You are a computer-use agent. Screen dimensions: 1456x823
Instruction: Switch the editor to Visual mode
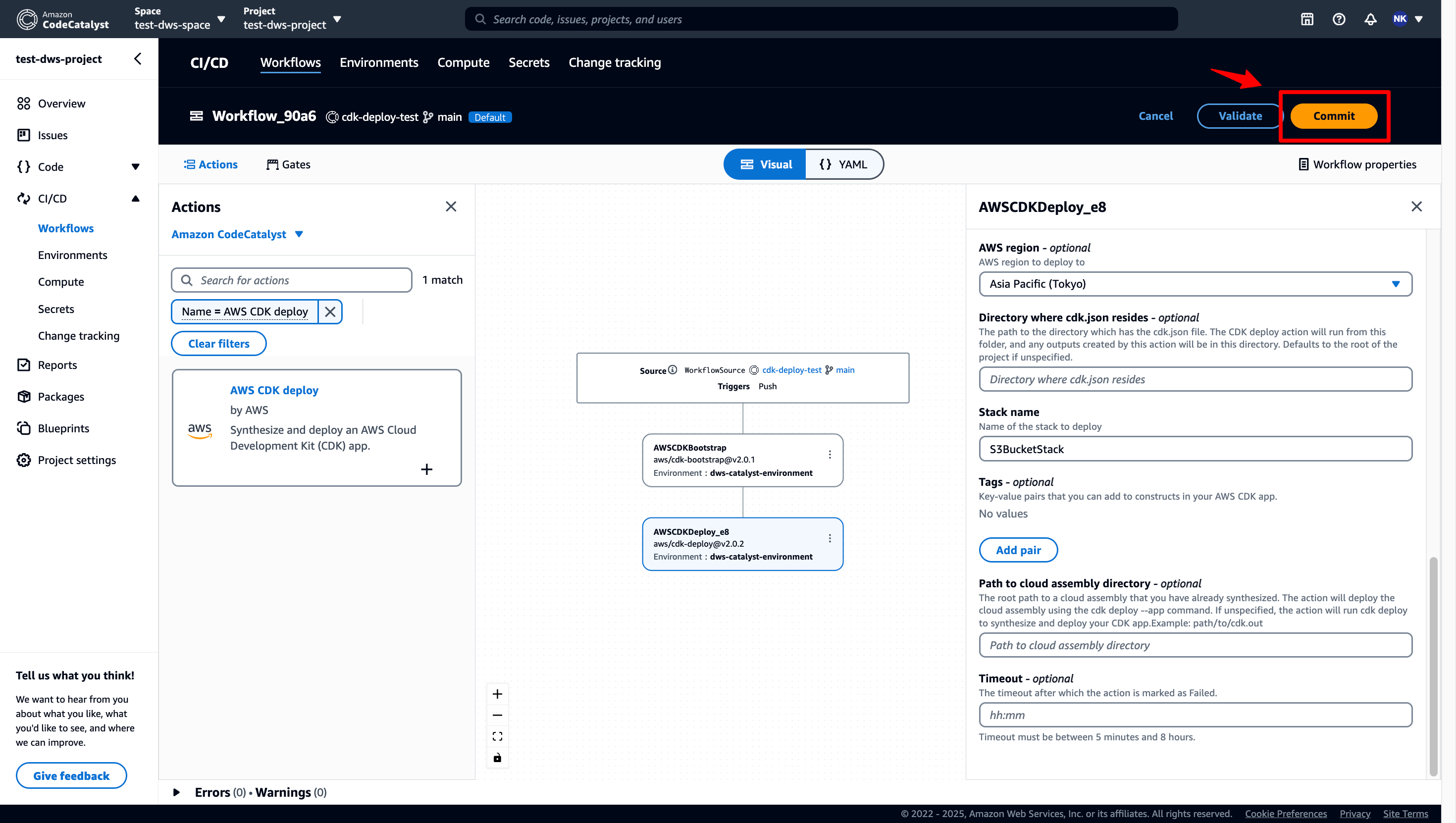click(765, 164)
